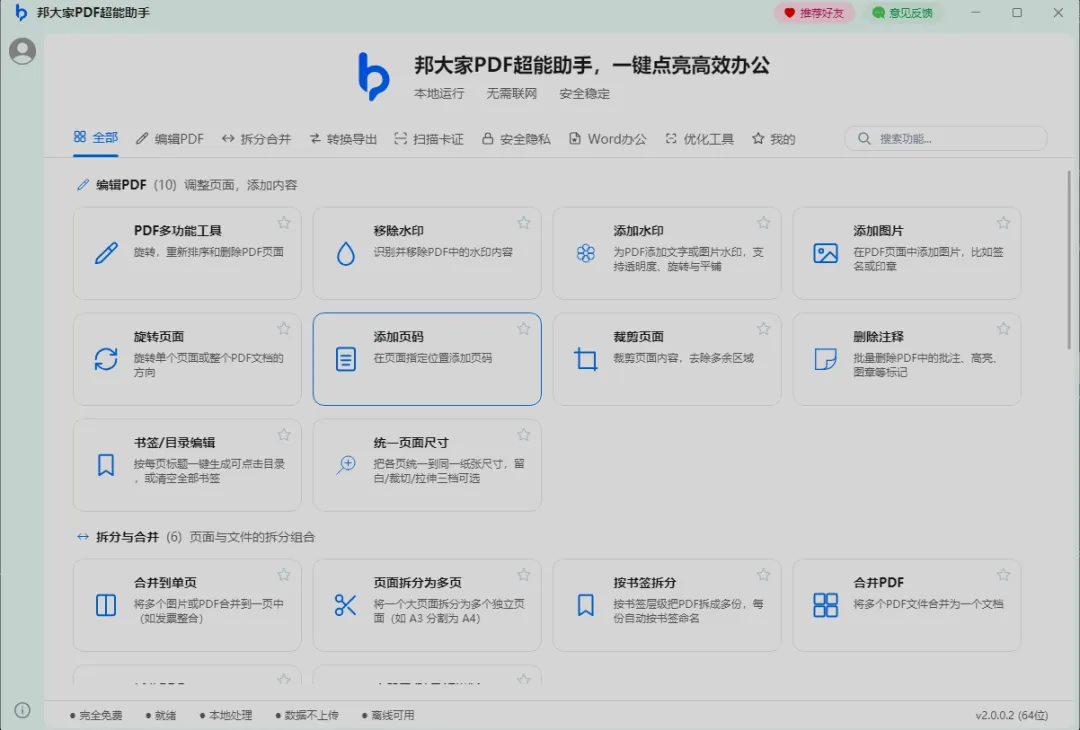Click the 添加页码 document icon
Viewport: 1080px width, 730px height.
click(346, 359)
